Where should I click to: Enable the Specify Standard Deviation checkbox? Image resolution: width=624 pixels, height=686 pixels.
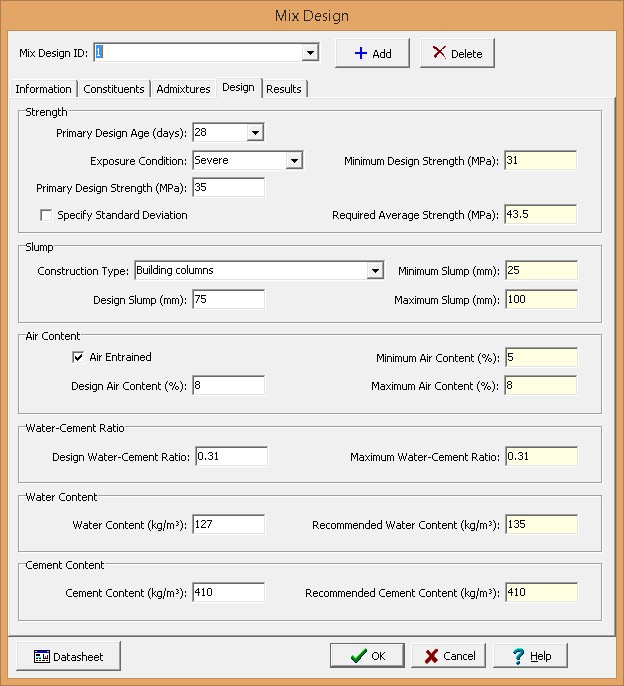tap(46, 215)
